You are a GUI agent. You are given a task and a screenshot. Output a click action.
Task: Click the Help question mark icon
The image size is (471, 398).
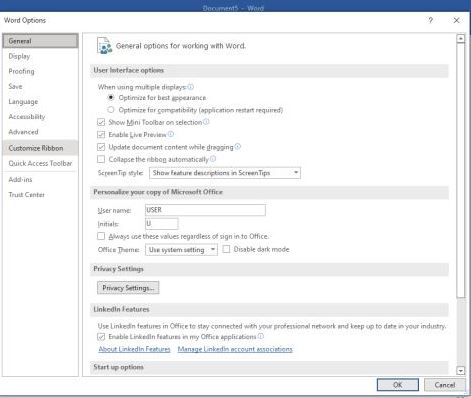(430, 20)
